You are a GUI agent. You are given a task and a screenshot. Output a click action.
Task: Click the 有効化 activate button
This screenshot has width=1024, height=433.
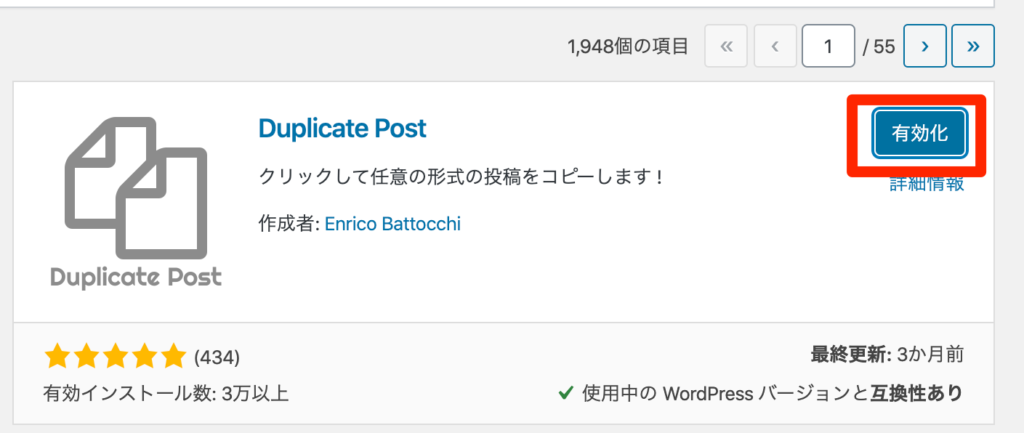(x=920, y=133)
